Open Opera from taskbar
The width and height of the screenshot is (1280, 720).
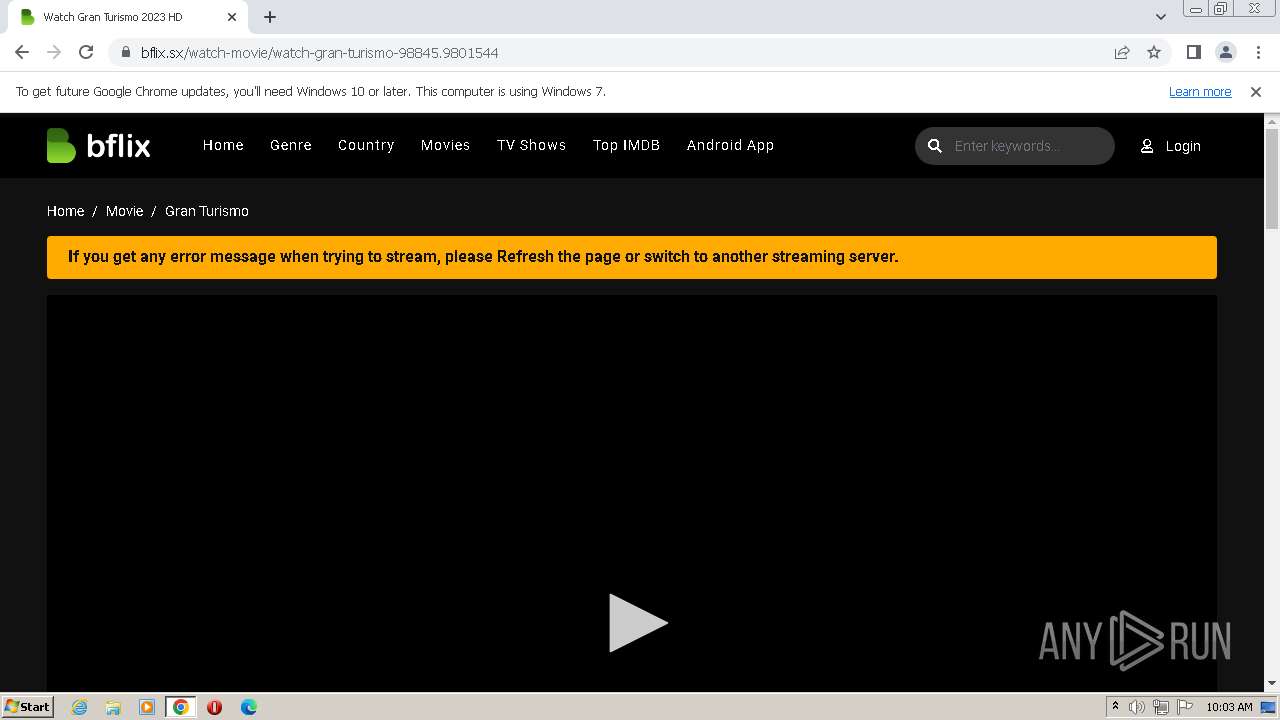[x=214, y=707]
